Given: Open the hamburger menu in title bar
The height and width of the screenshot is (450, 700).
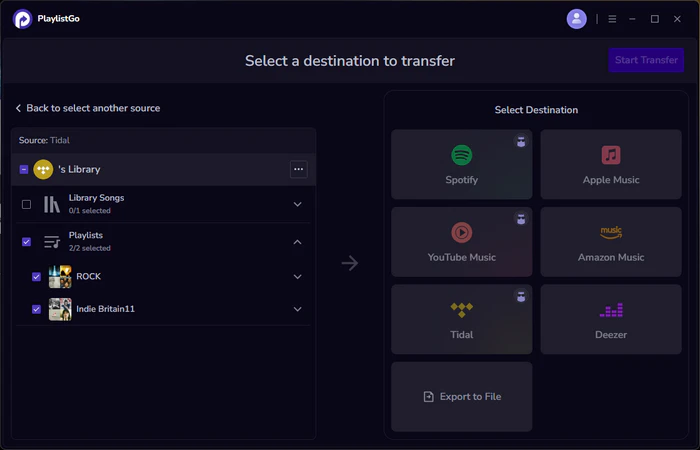Looking at the screenshot, I should pyautogui.click(x=612, y=19).
